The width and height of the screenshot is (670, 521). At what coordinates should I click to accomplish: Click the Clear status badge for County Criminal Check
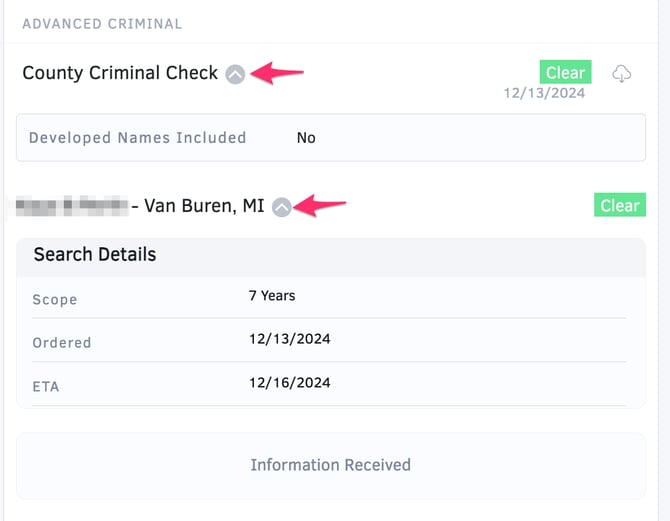coord(565,72)
